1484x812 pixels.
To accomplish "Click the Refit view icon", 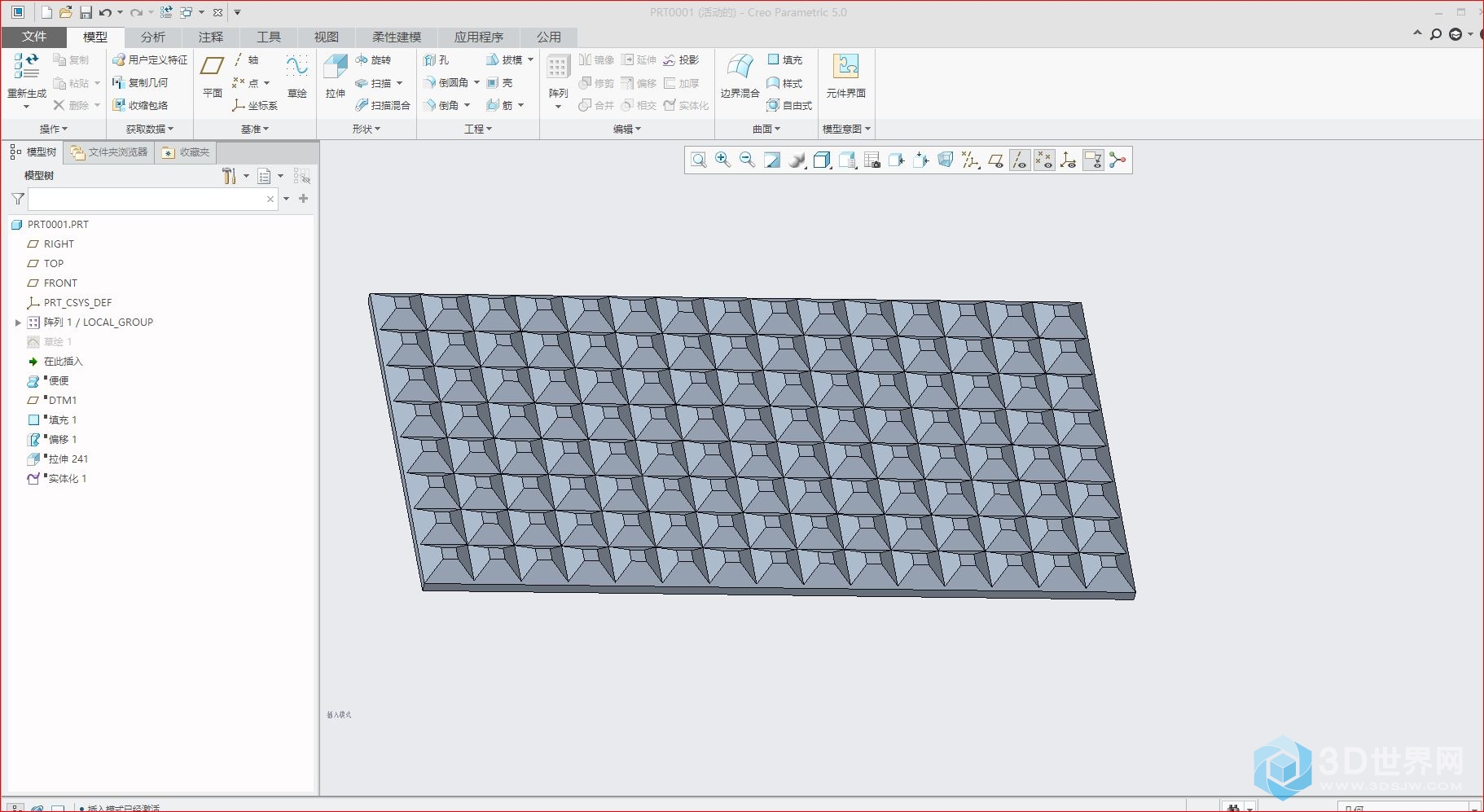I will (x=698, y=160).
